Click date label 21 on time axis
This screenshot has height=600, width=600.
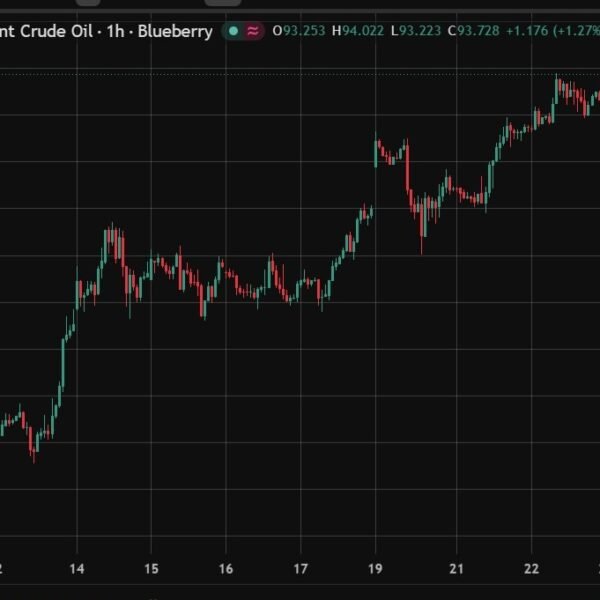click(456, 569)
